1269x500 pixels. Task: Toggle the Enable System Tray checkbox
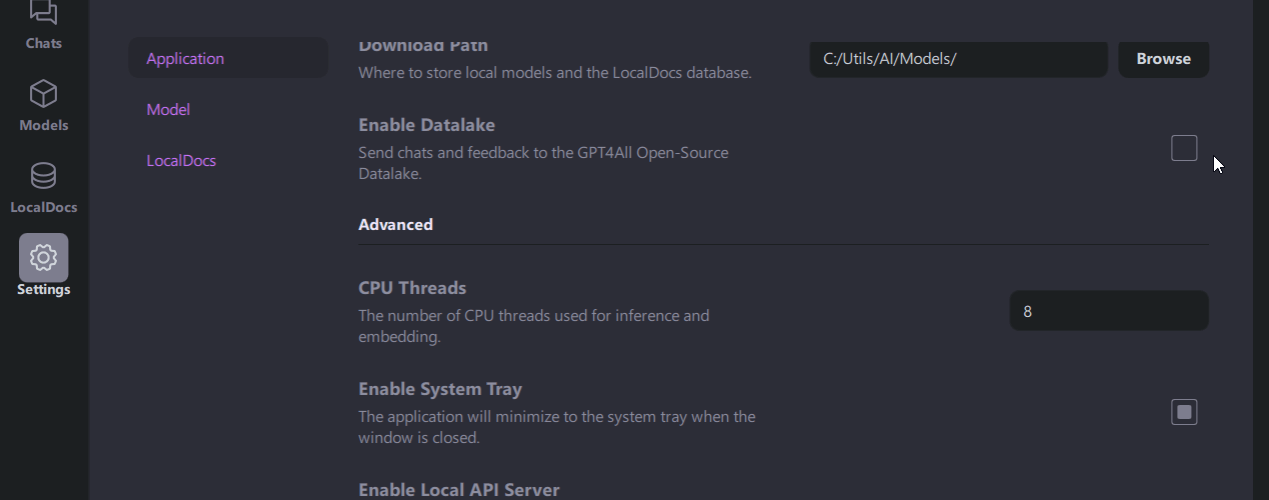coord(1184,412)
